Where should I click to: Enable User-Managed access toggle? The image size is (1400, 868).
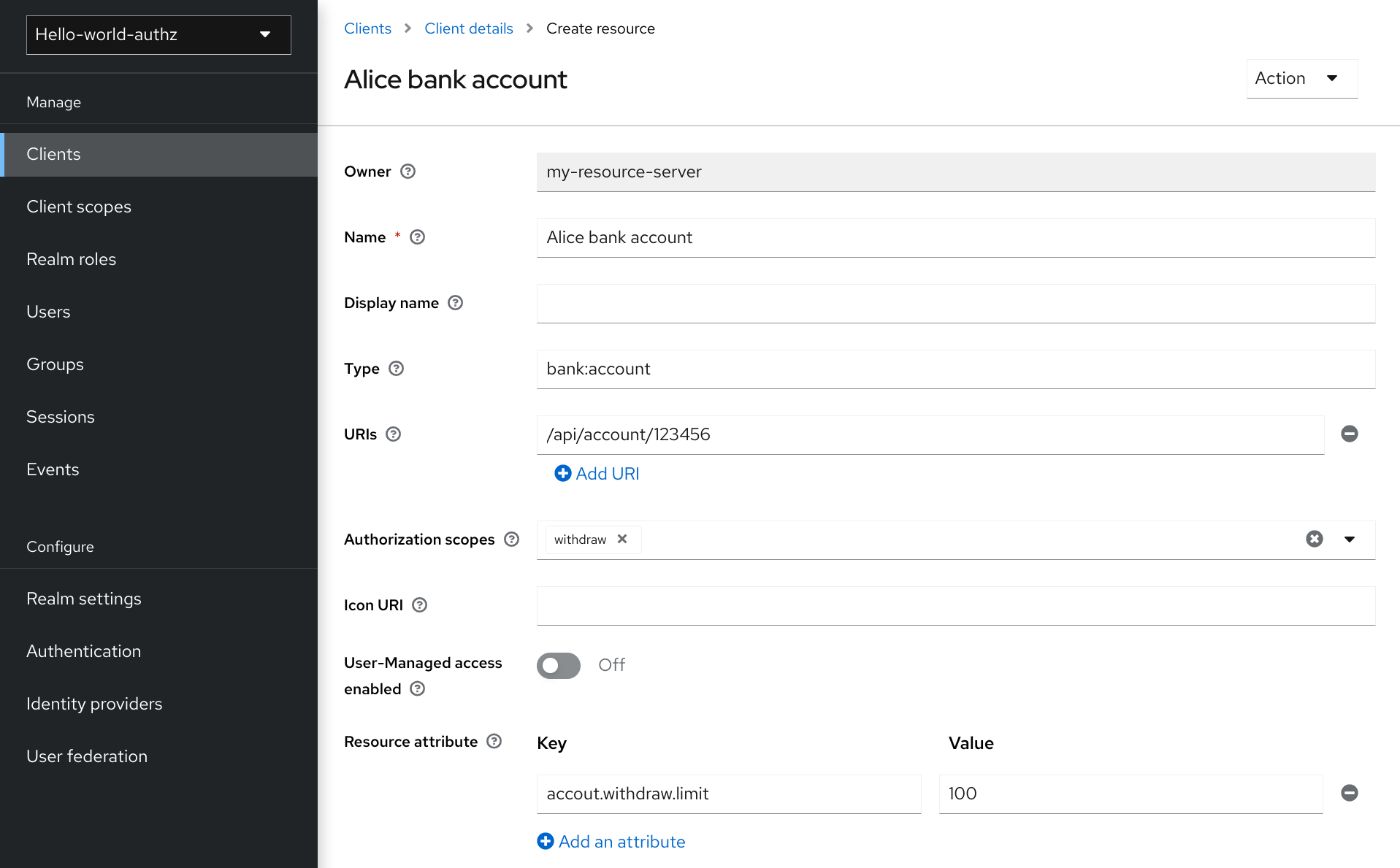tap(559, 665)
